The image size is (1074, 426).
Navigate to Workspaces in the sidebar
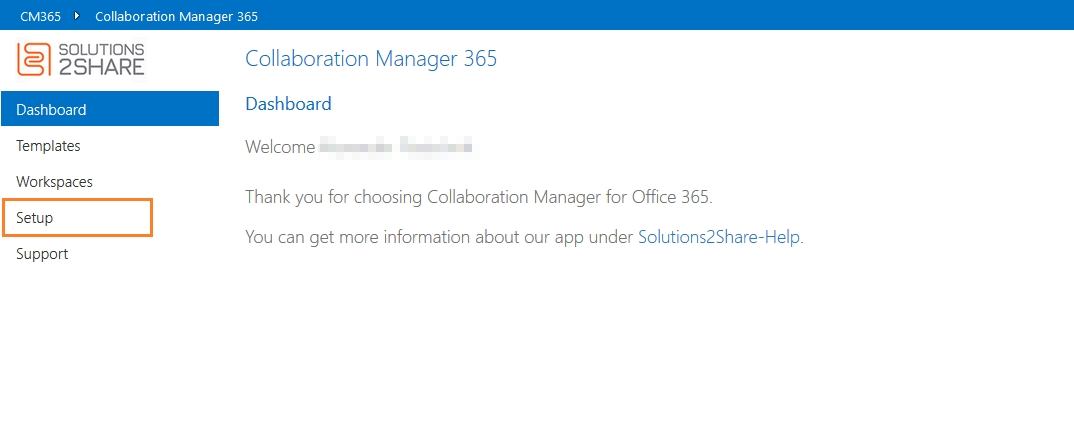point(54,182)
